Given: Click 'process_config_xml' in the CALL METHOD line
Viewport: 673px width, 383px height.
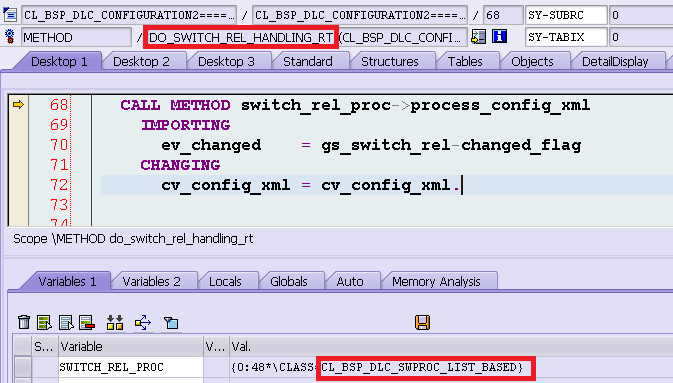Looking at the screenshot, I should pyautogui.click(x=500, y=106).
